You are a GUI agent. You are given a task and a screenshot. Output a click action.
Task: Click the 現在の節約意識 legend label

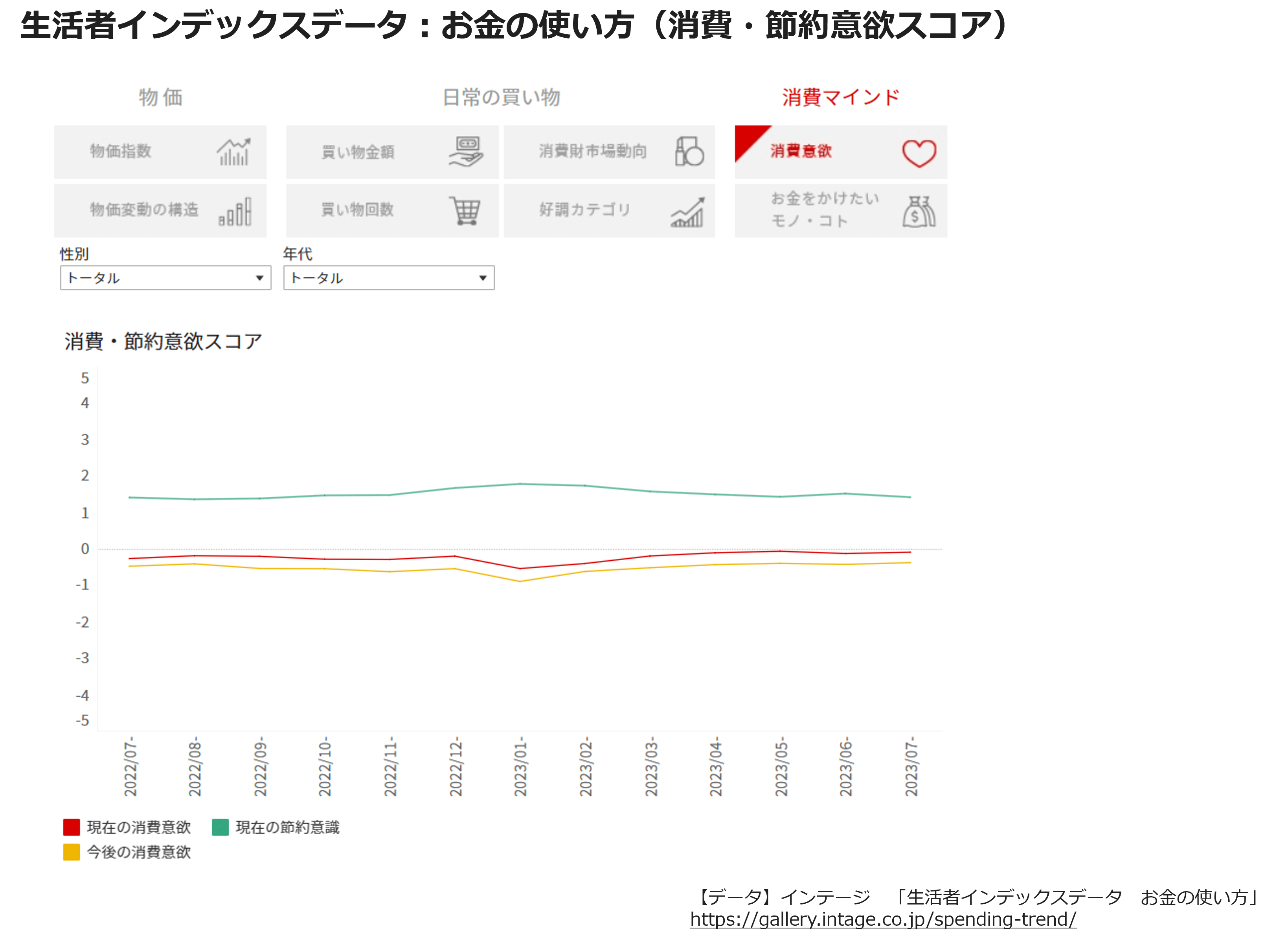pos(288,827)
